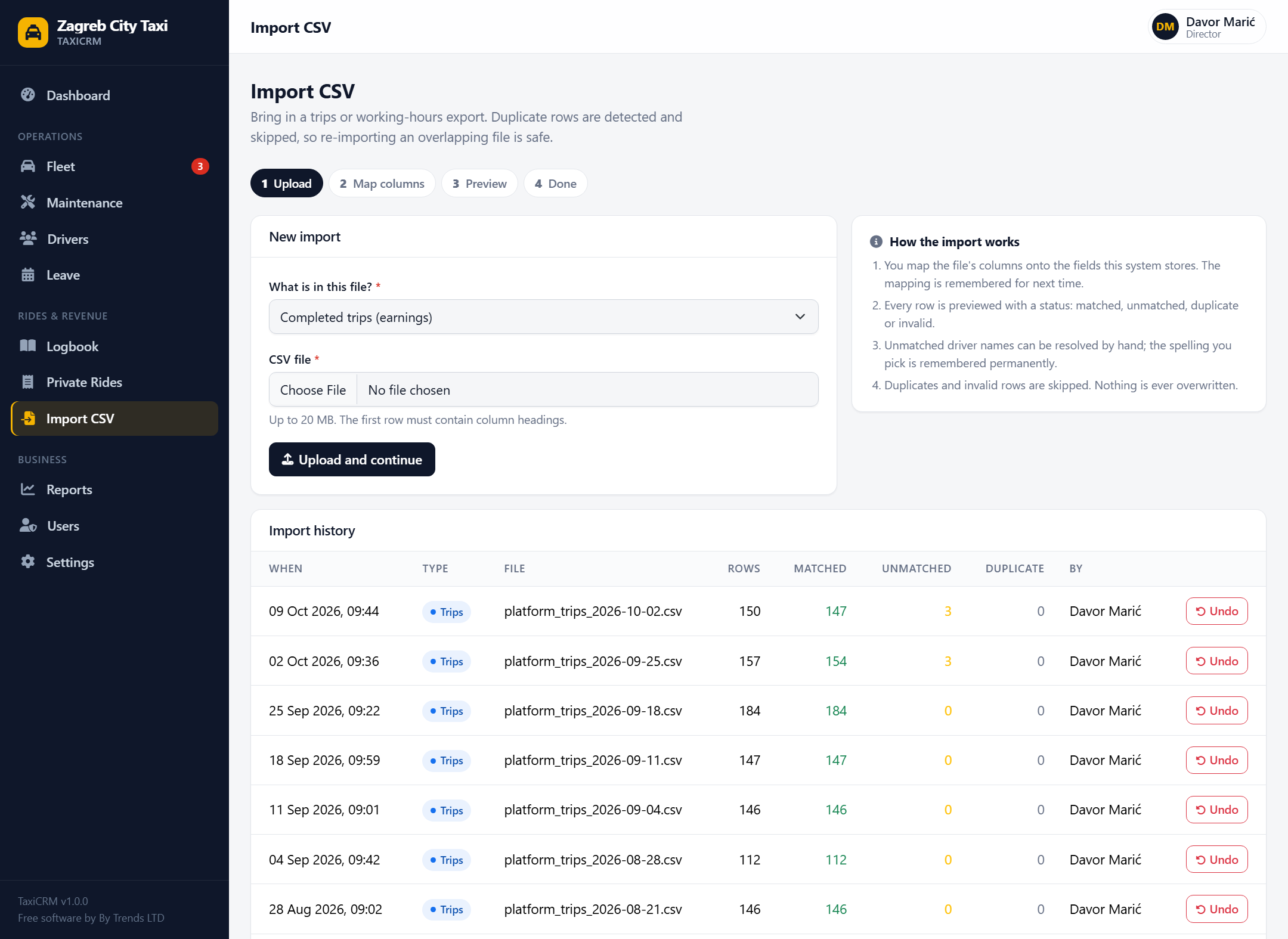The height and width of the screenshot is (939, 1288).
Task: Click the Reports chart icon
Action: point(28,489)
